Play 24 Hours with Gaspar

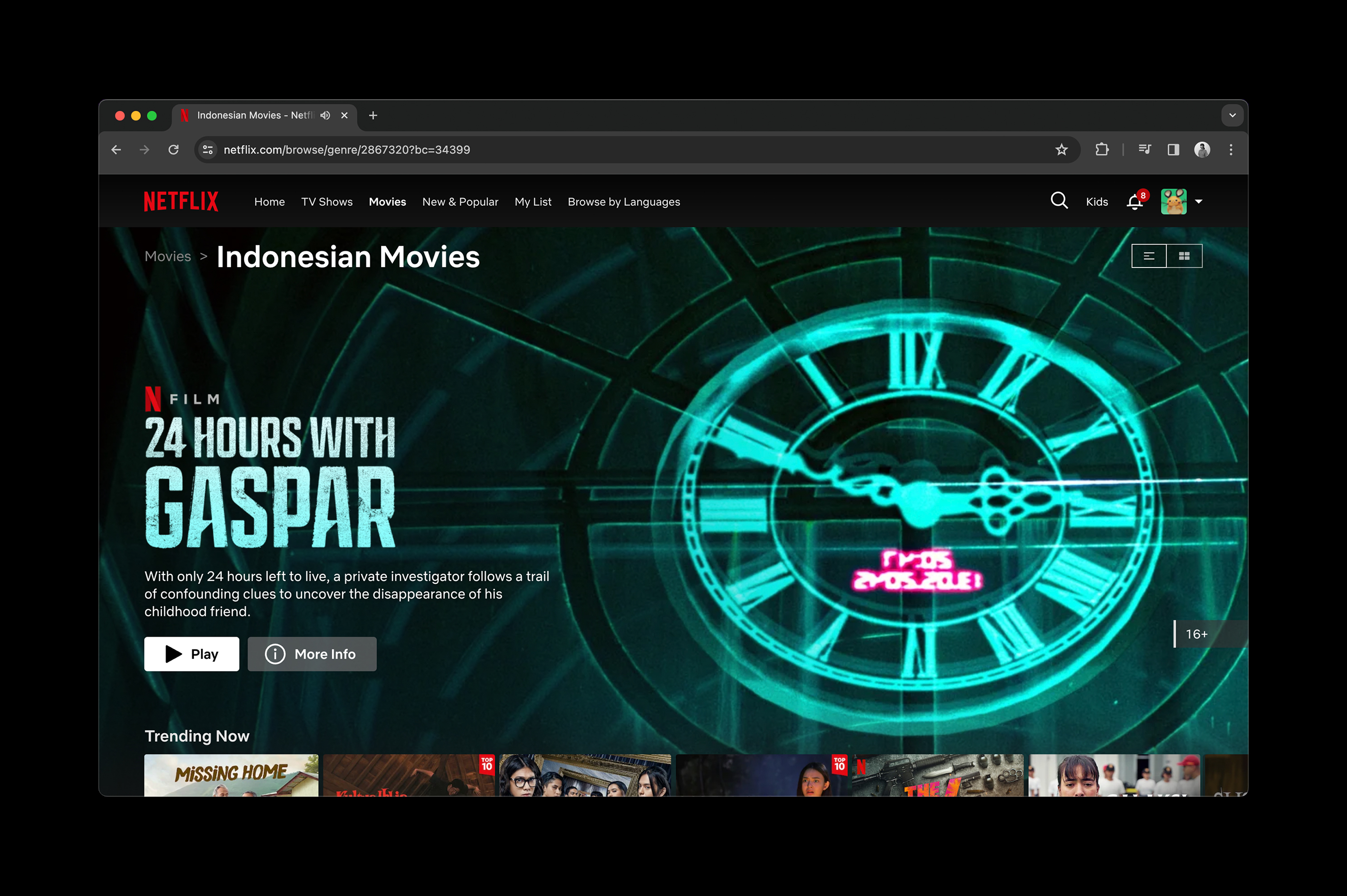click(x=192, y=654)
